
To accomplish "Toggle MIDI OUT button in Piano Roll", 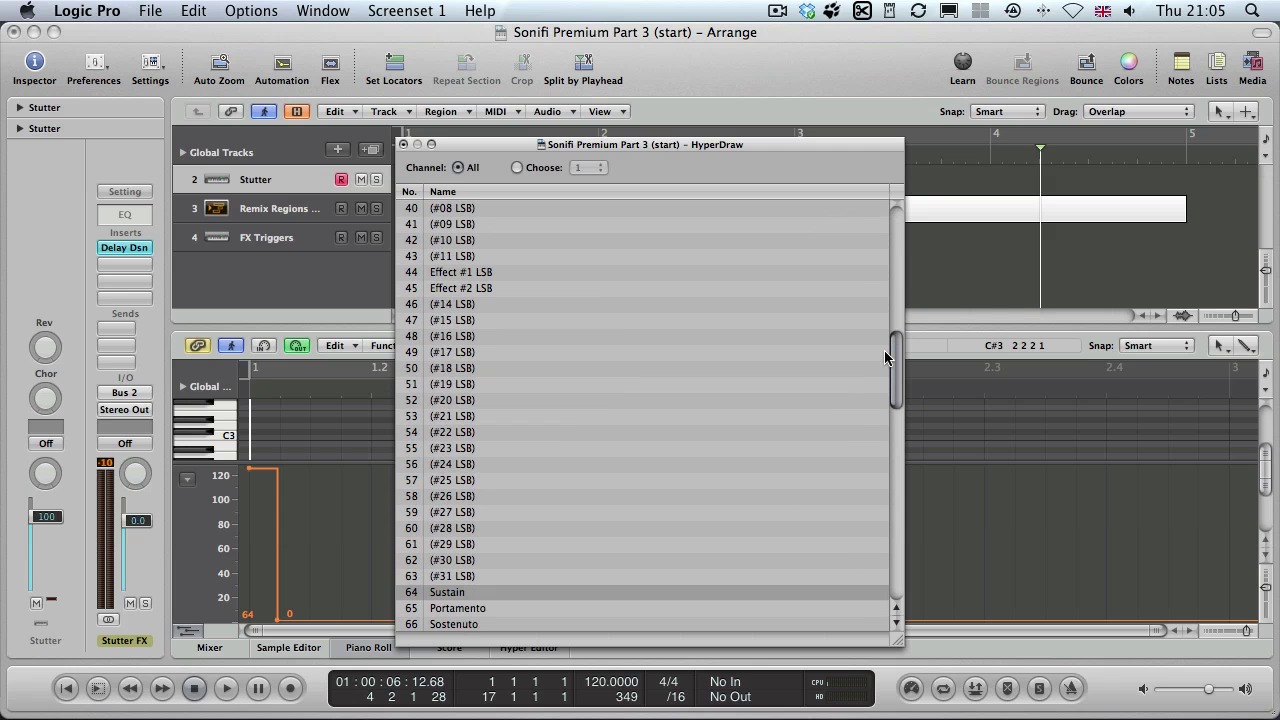I will coord(297,346).
